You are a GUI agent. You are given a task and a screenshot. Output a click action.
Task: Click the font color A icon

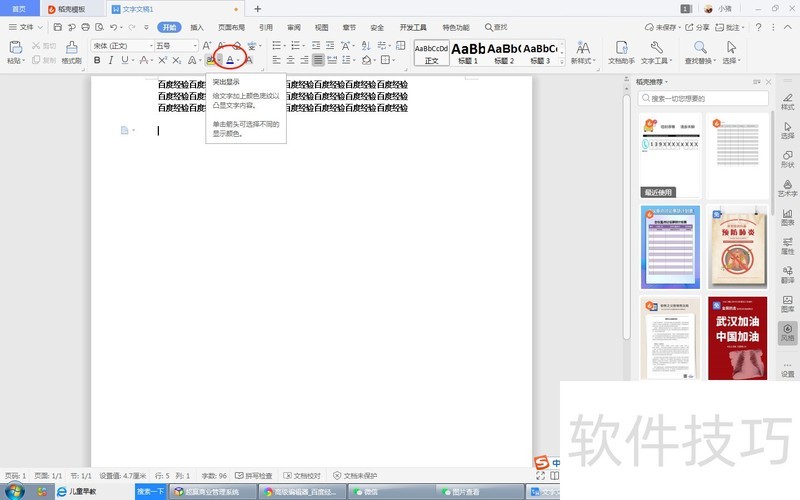coord(229,61)
